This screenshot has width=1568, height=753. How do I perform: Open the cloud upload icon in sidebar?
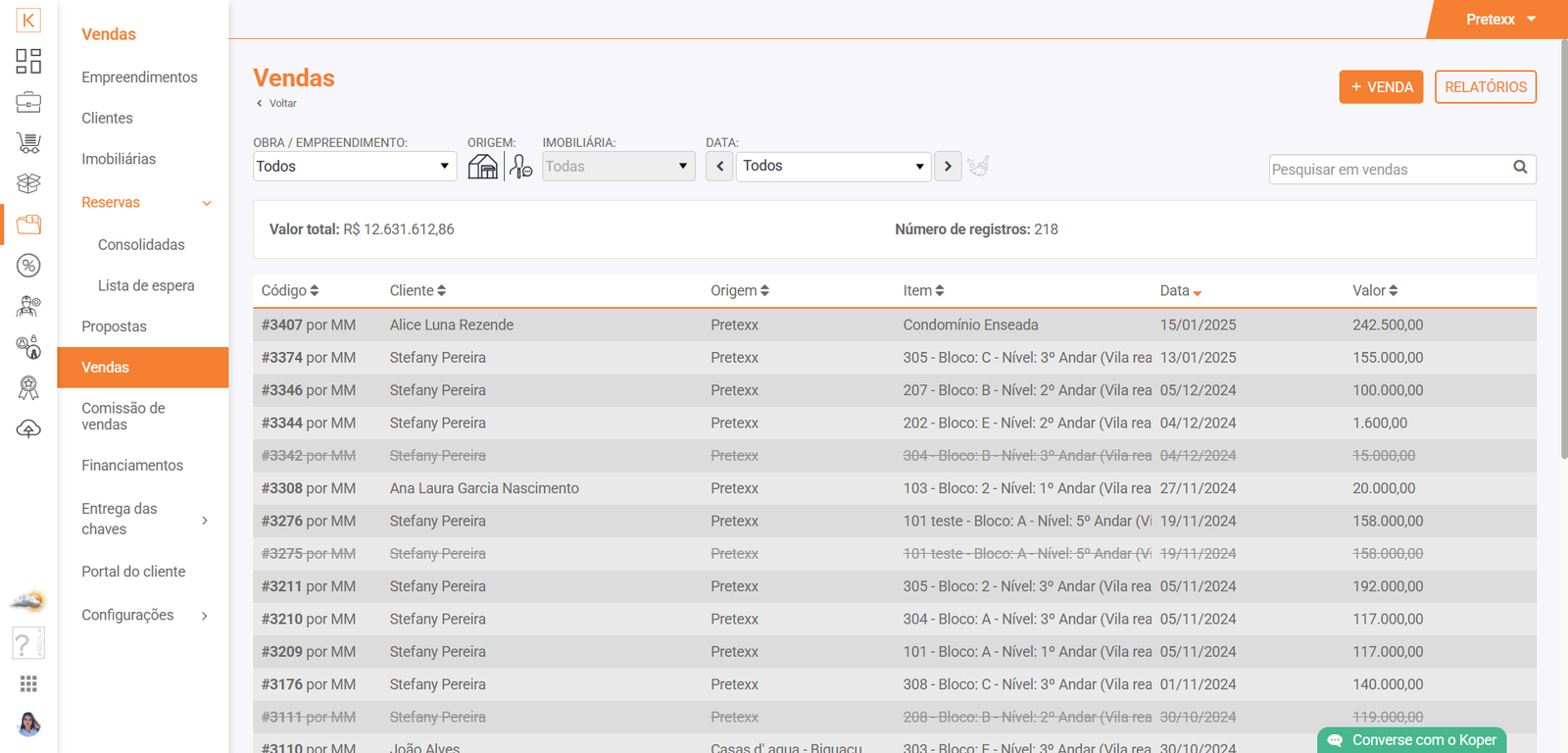coord(28,429)
